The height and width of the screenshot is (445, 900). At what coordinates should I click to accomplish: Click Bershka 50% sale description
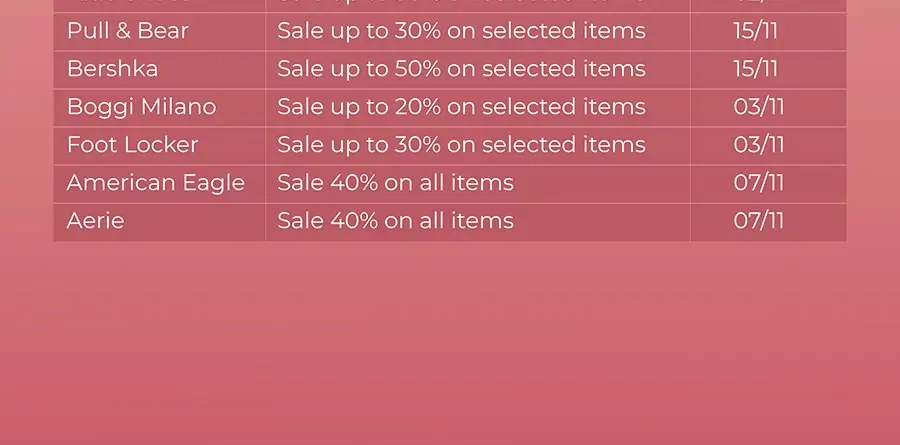tap(461, 69)
